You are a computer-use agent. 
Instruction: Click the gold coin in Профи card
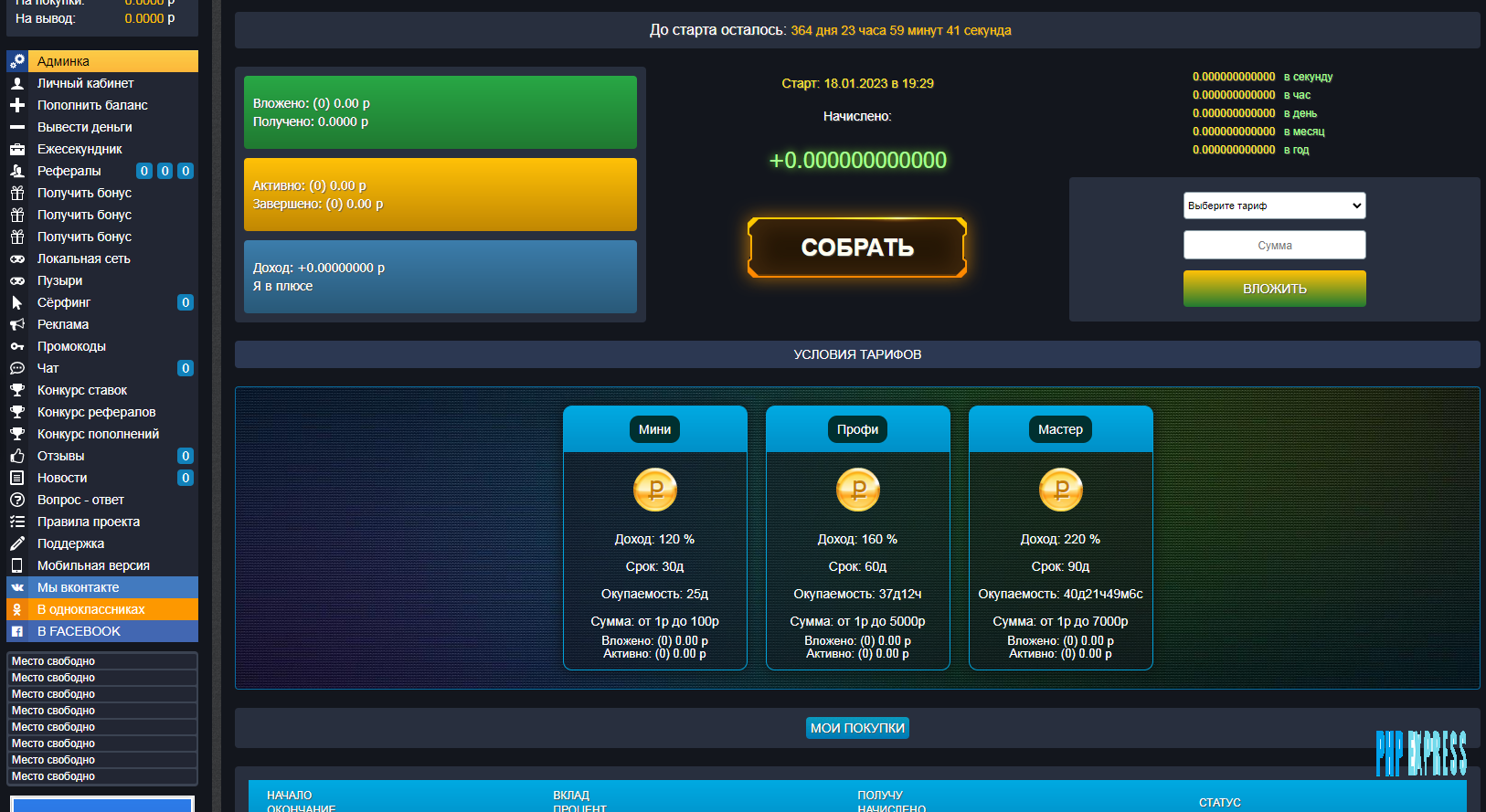(857, 490)
